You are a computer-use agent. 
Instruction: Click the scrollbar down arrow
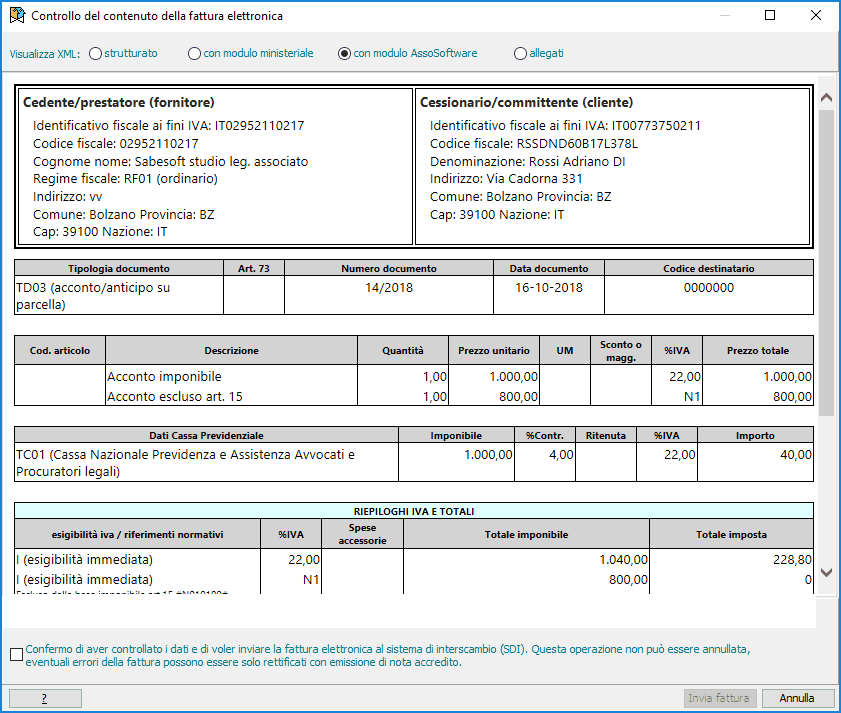(827, 572)
